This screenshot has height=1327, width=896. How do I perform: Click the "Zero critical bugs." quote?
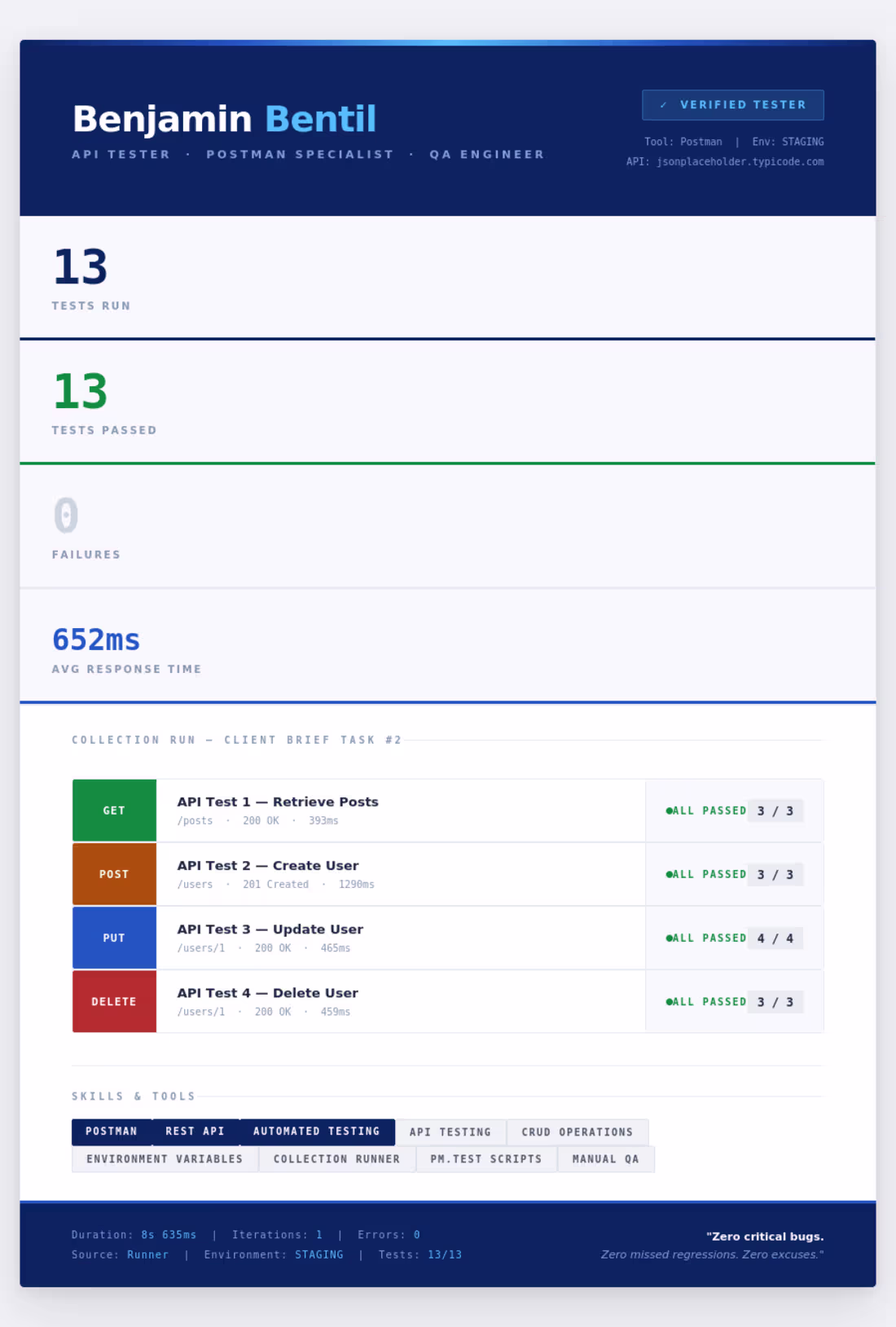(765, 1237)
